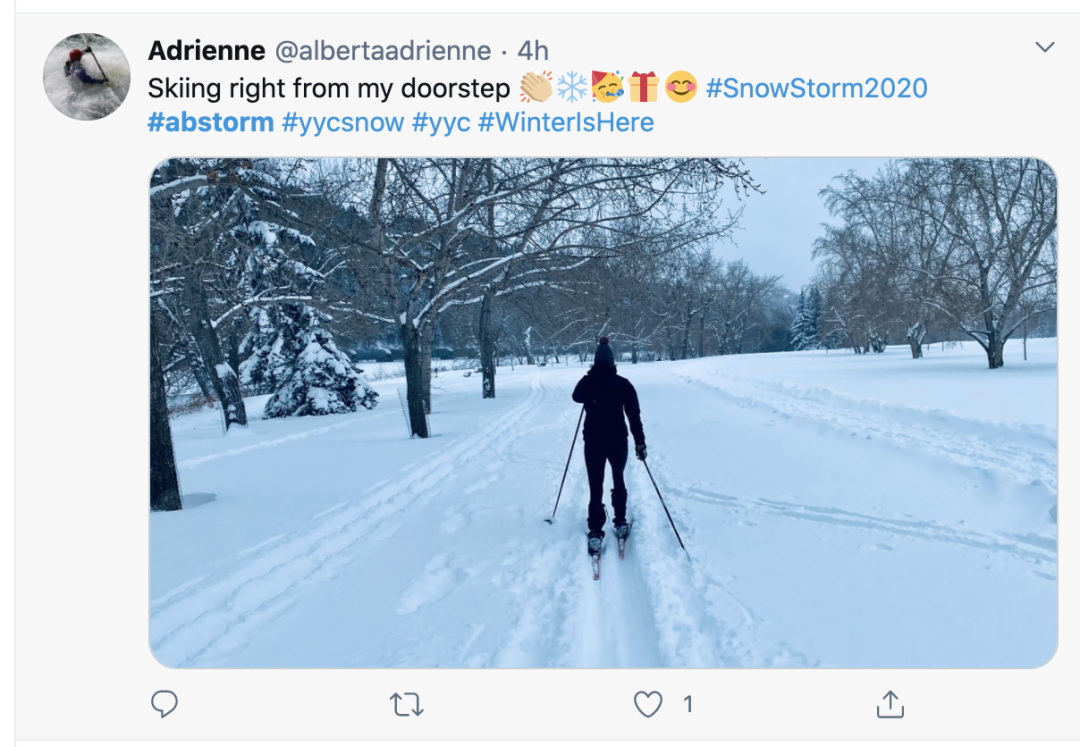Visit the #yyc hashtag
The width and height of the screenshot is (1080, 747).
[441, 123]
